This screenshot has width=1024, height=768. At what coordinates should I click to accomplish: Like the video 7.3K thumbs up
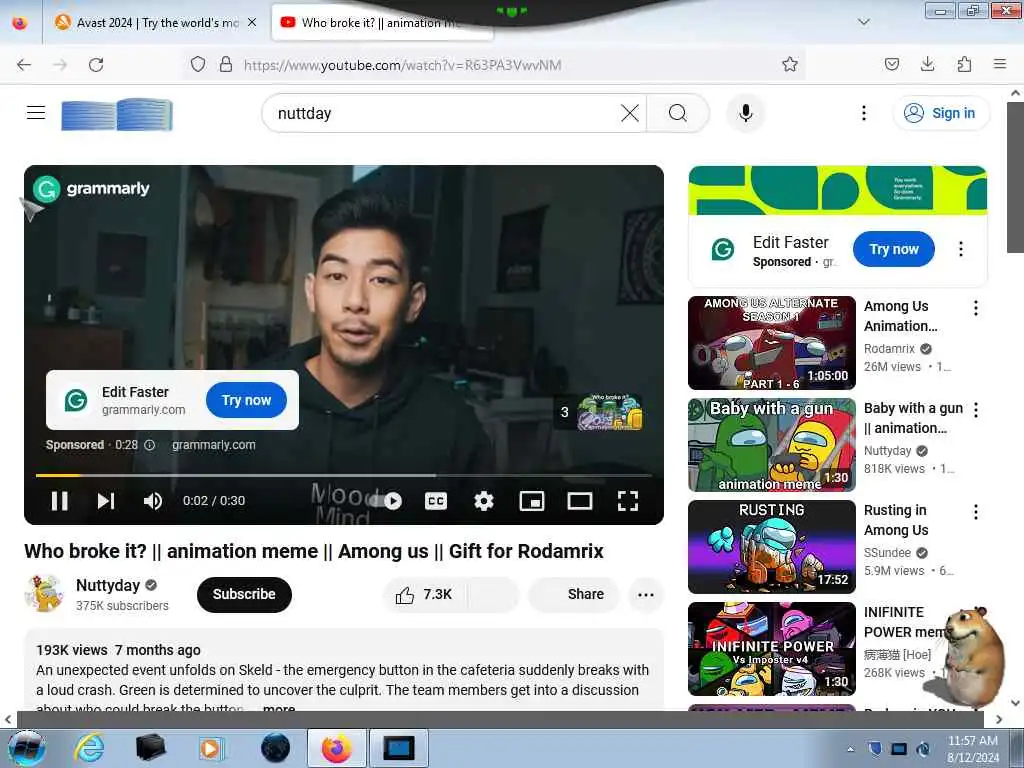(424, 594)
